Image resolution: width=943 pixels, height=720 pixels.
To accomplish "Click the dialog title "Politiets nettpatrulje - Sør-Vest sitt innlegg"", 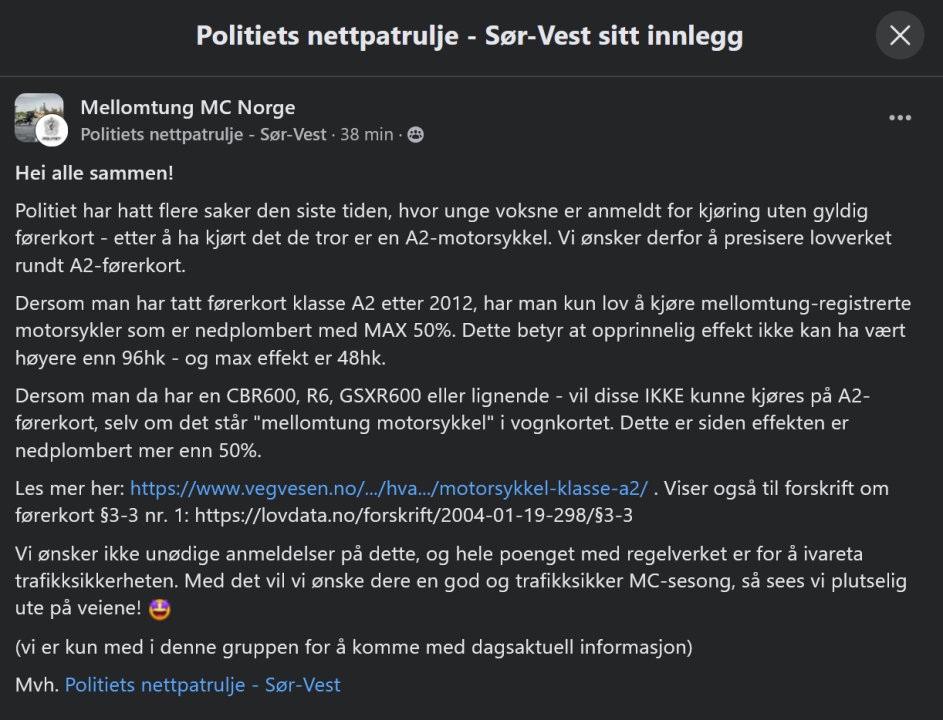I will pos(469,37).
